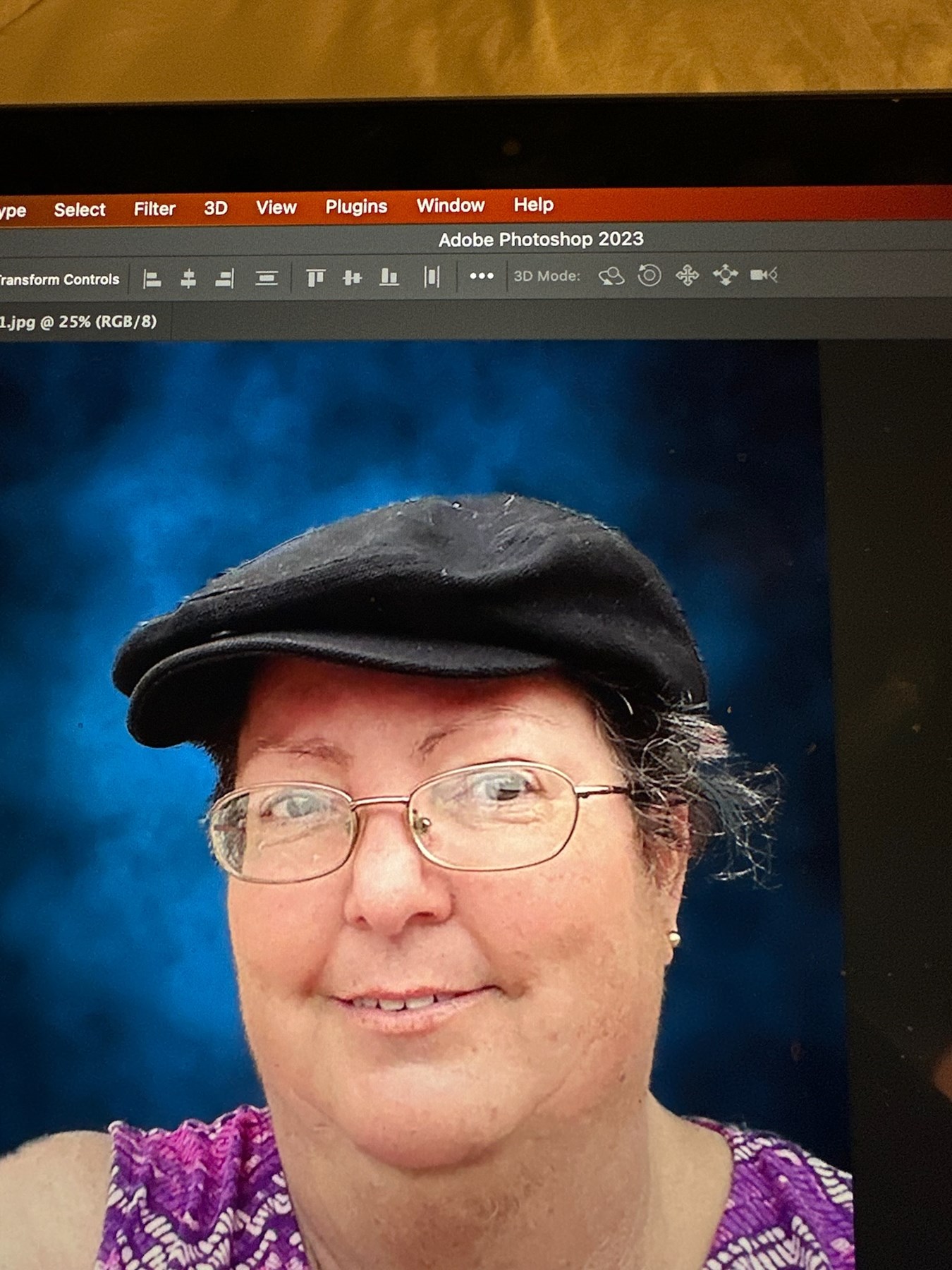
Task: Click the 3D Mode video camera zoom icon
Action: [764, 274]
